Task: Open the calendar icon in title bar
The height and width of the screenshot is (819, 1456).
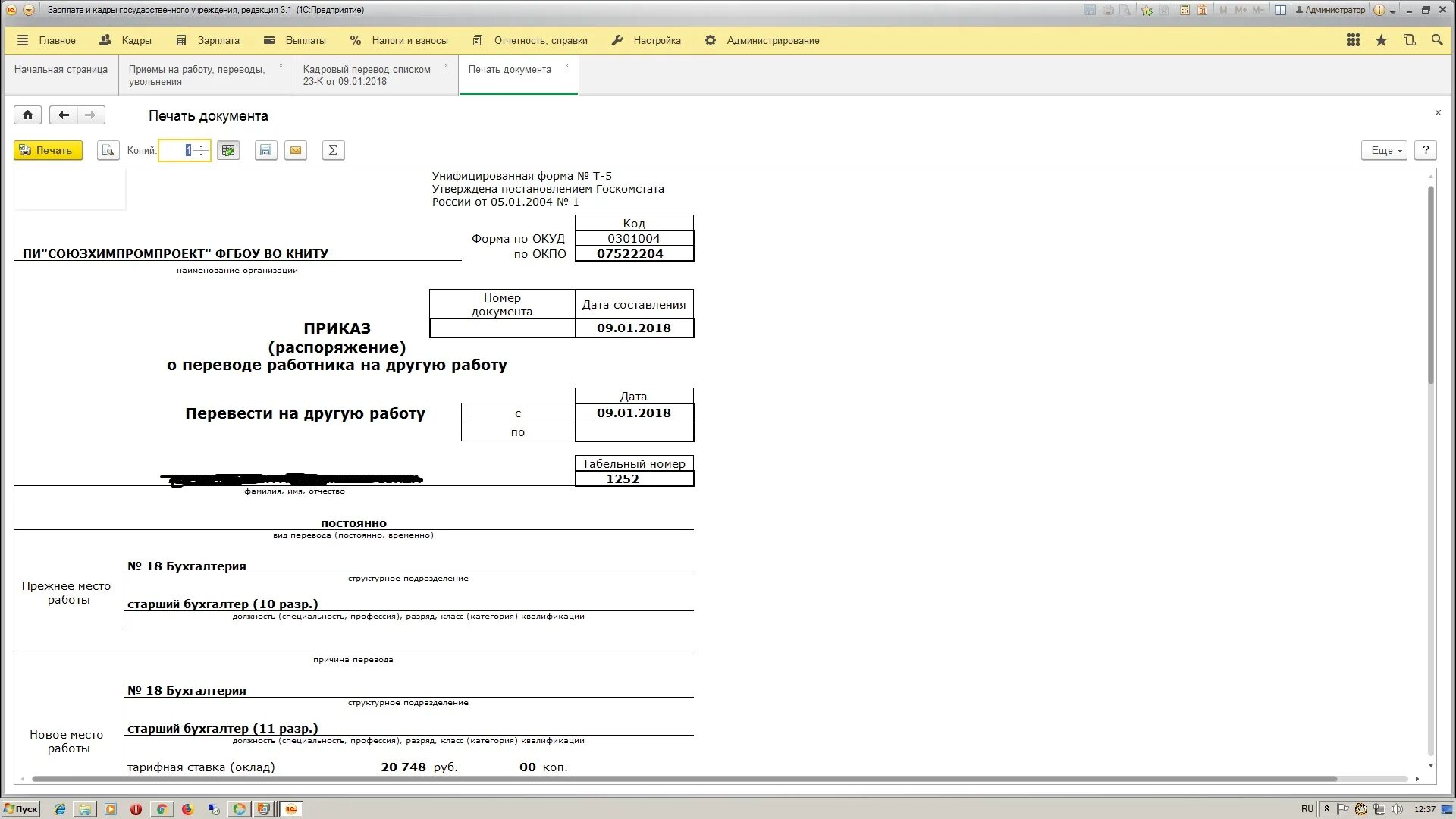Action: pyautogui.click(x=1202, y=10)
